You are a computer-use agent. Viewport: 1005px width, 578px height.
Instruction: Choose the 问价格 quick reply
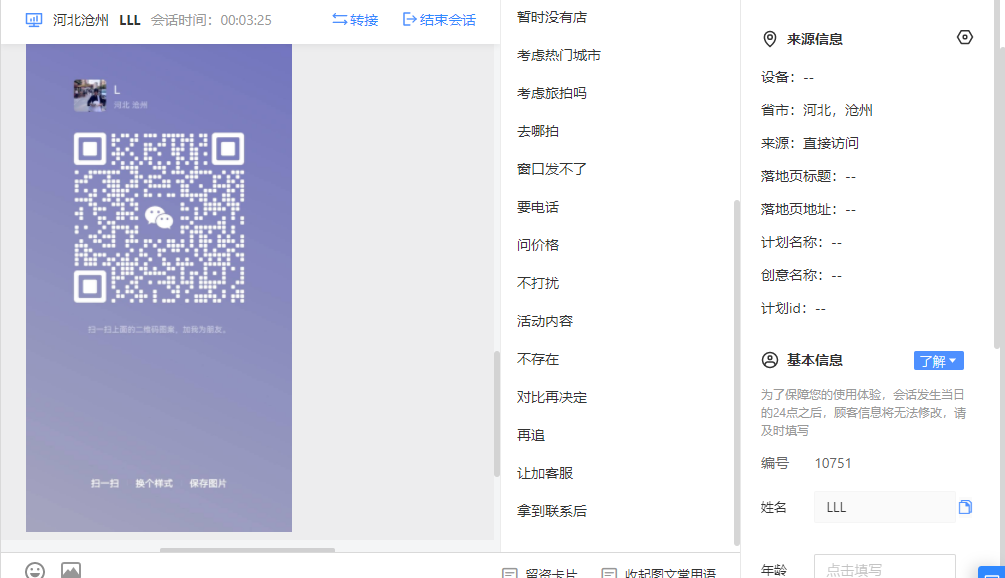pyautogui.click(x=538, y=245)
